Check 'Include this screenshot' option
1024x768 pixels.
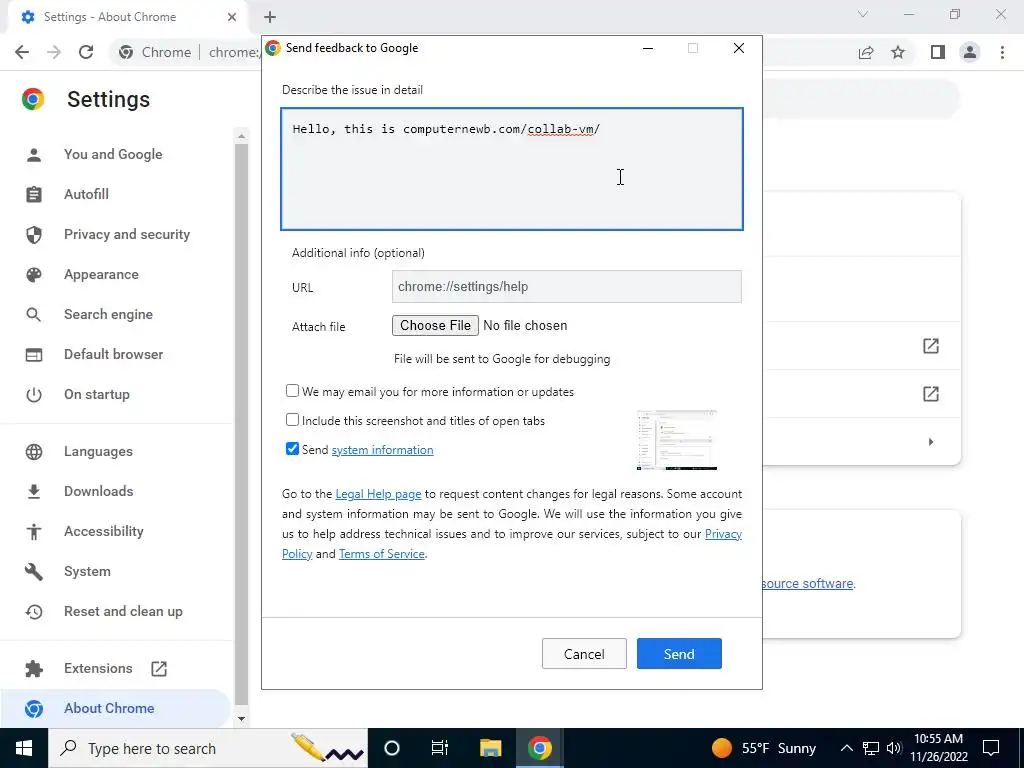293,419
